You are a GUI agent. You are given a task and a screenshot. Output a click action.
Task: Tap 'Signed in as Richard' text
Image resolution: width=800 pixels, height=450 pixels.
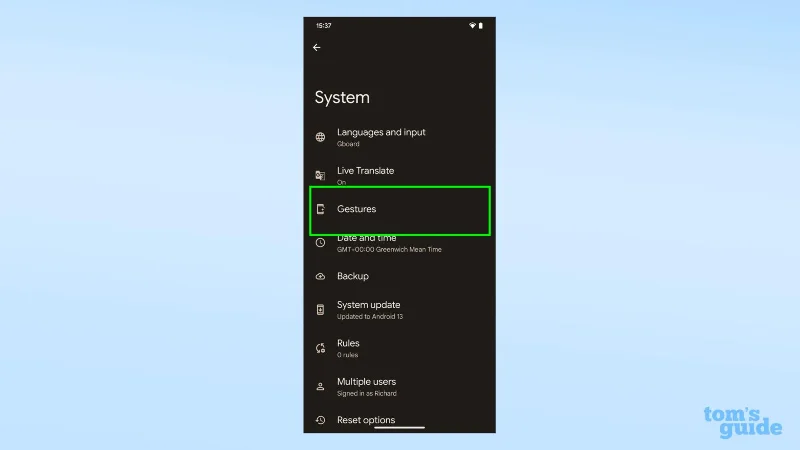pyautogui.click(x=367, y=393)
